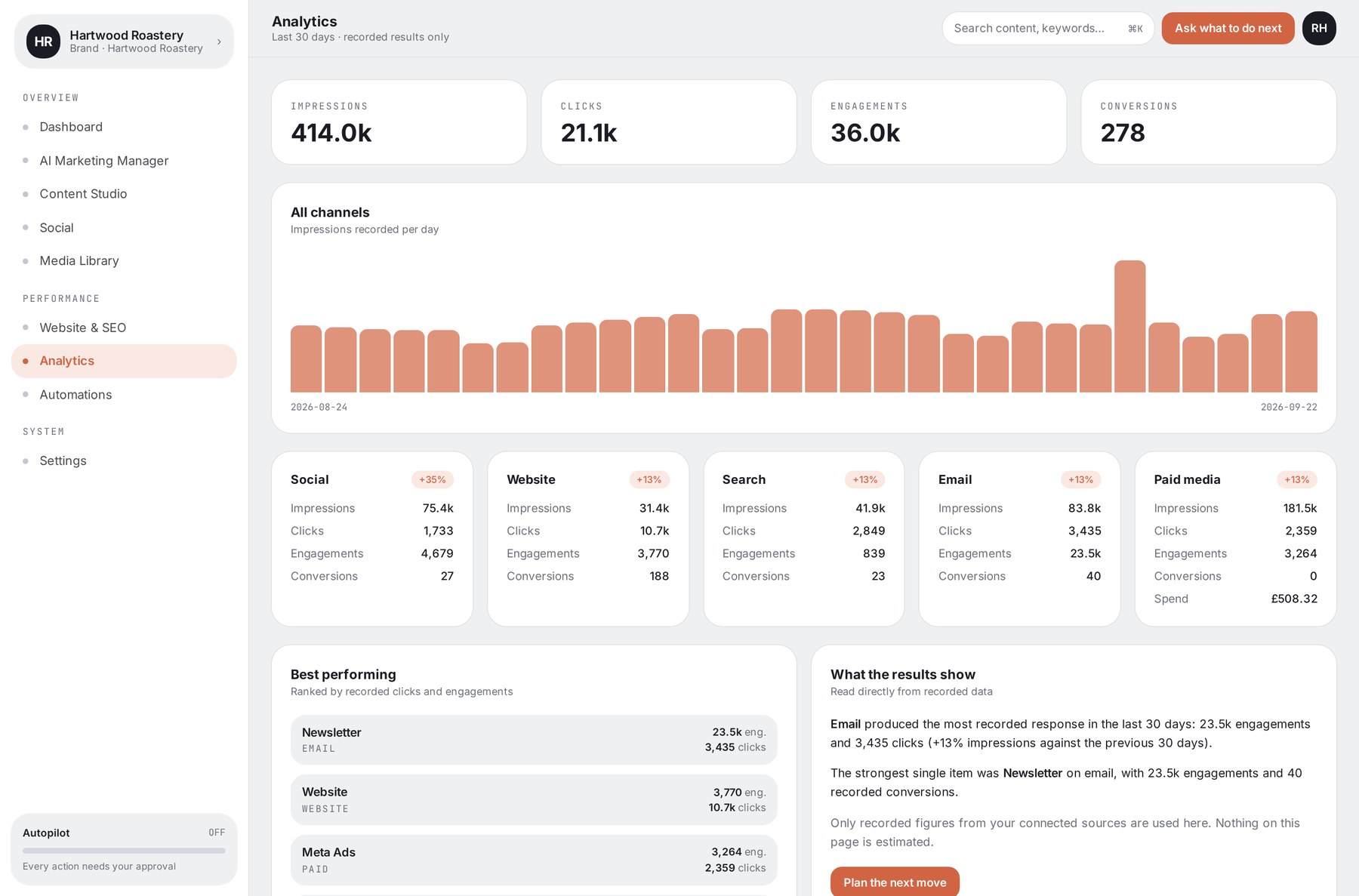
Task: Click the +13% badge on Search card
Action: click(865, 479)
